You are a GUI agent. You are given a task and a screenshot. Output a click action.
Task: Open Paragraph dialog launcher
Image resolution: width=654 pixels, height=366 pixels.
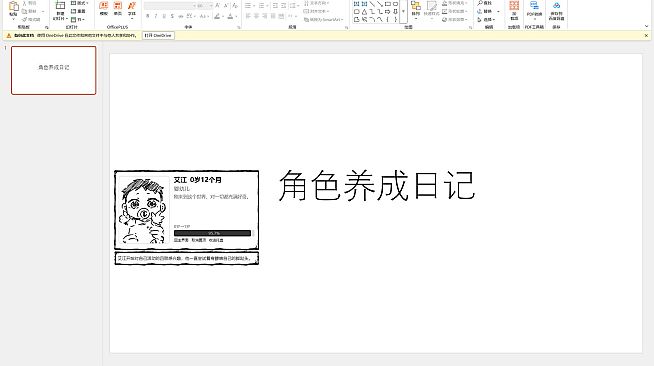[x=347, y=27]
